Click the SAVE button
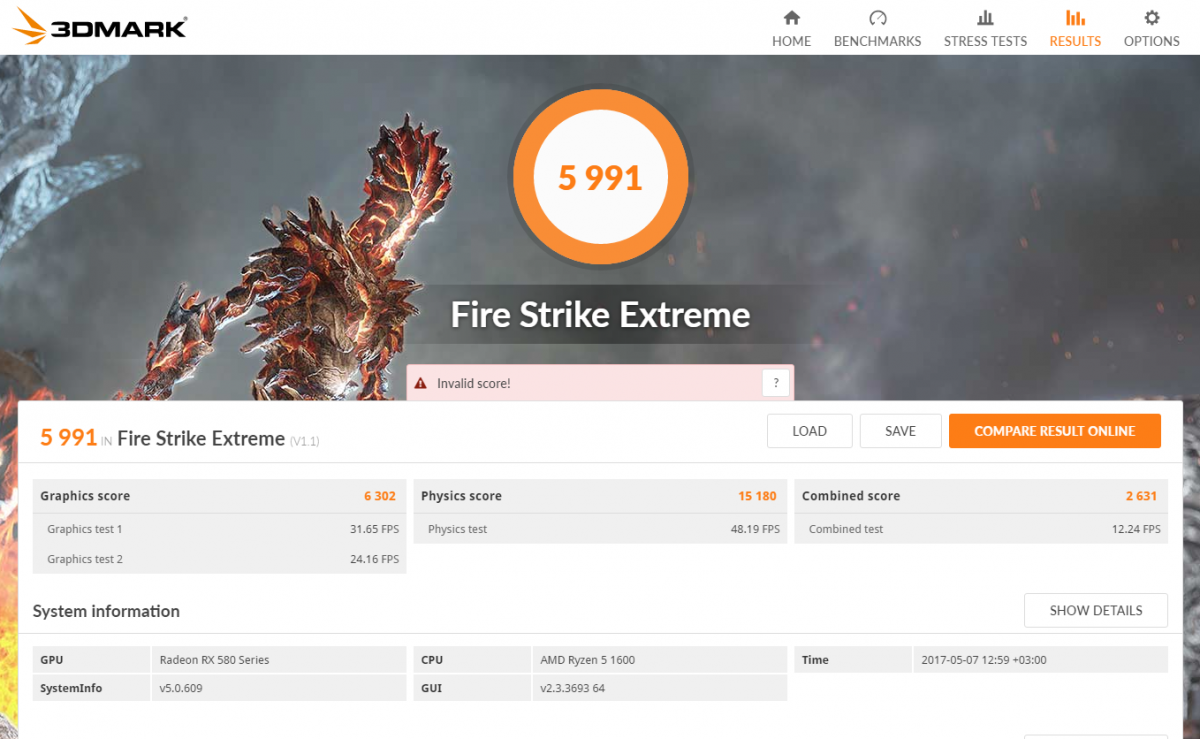 coord(900,431)
